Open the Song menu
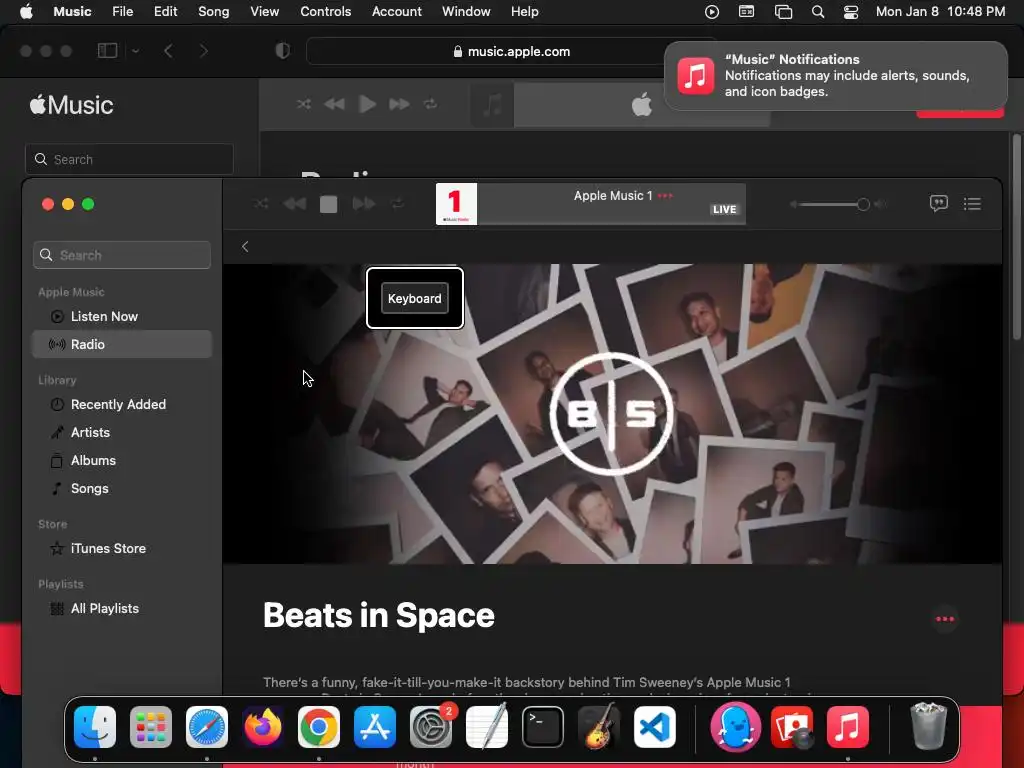 [x=214, y=12]
